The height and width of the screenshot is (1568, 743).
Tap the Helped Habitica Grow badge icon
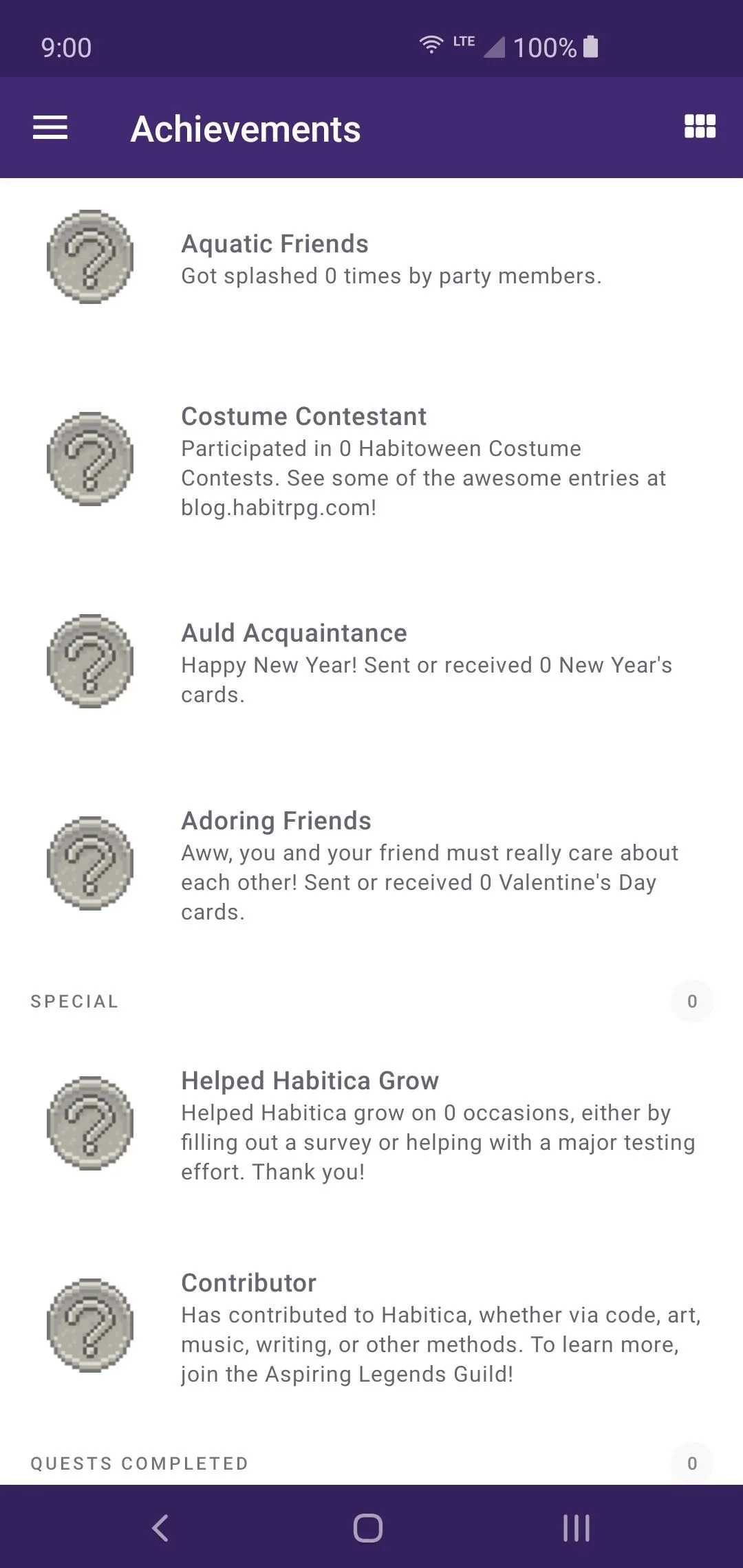(90, 1123)
